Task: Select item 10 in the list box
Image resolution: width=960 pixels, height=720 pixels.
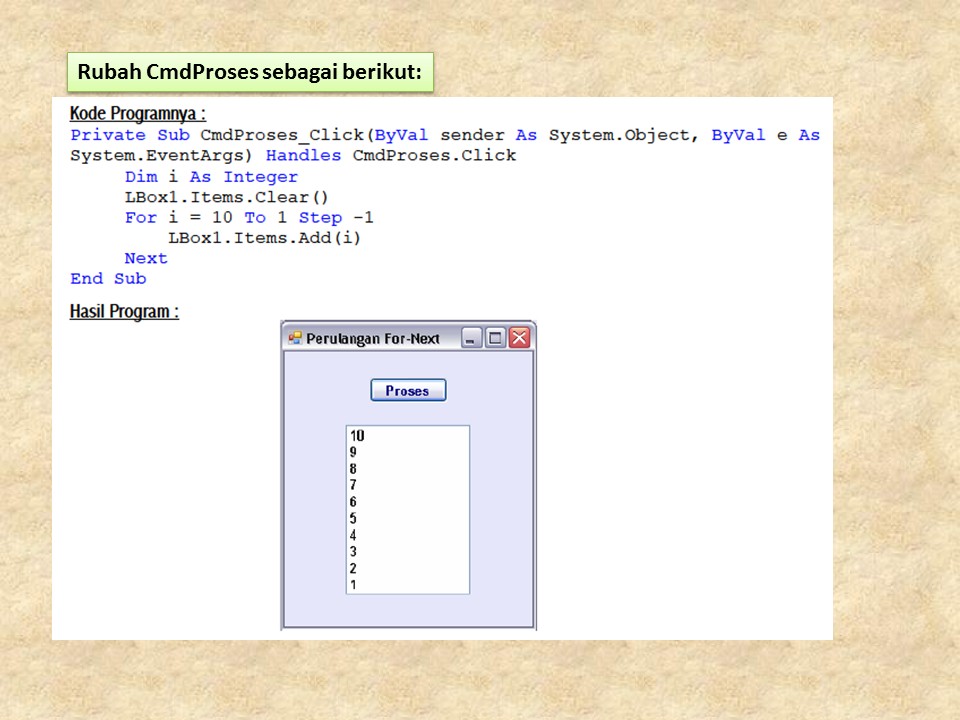Action: coord(408,435)
